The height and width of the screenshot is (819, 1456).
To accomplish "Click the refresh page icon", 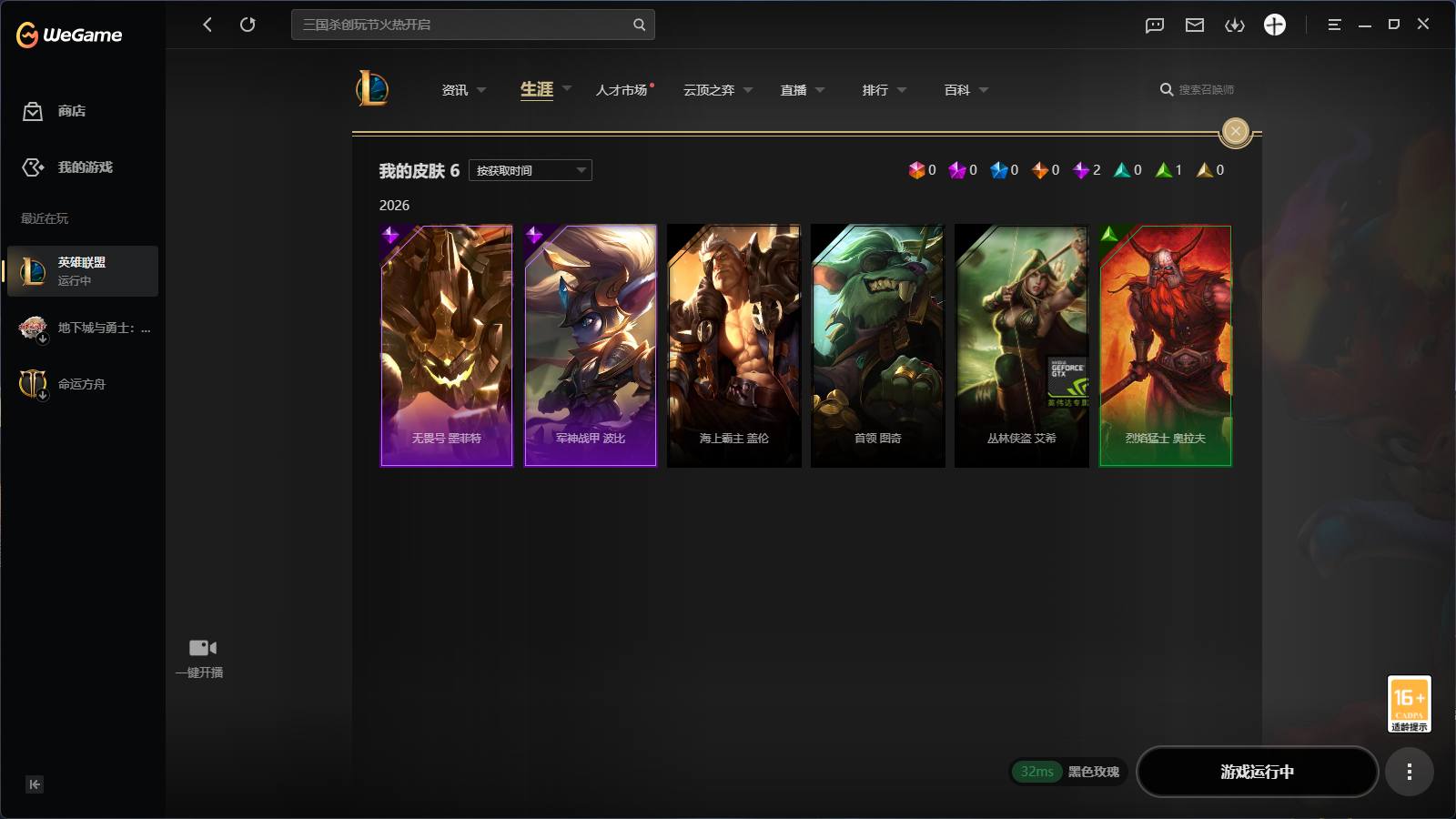I will pos(248,25).
